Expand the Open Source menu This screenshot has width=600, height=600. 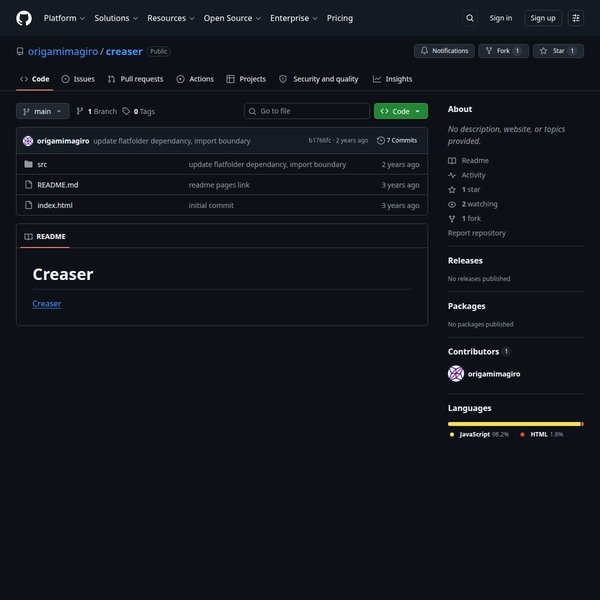click(x=232, y=18)
